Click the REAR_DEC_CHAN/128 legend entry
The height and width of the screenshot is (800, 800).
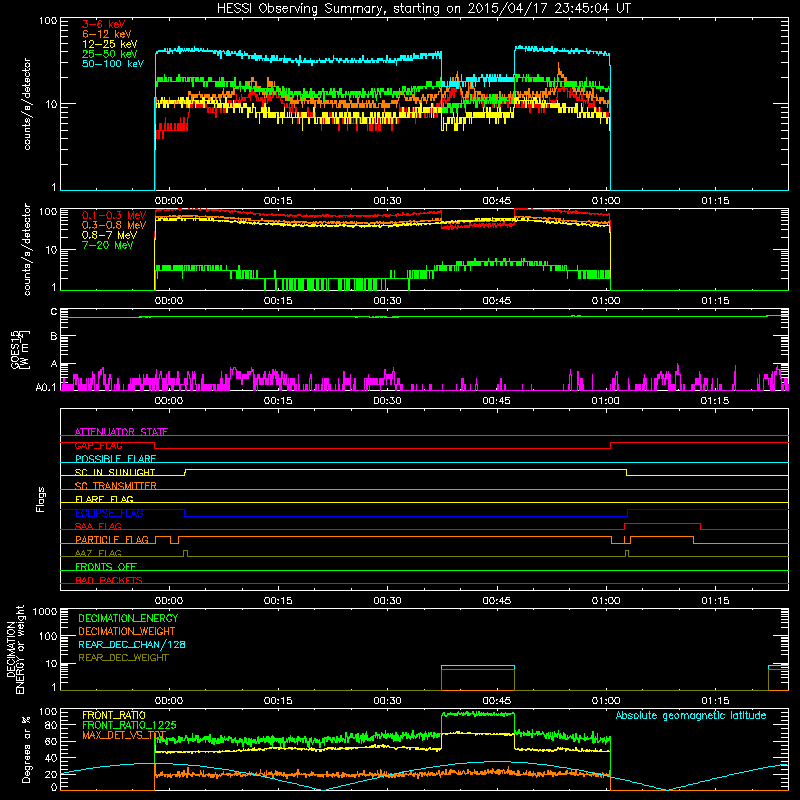[132, 645]
